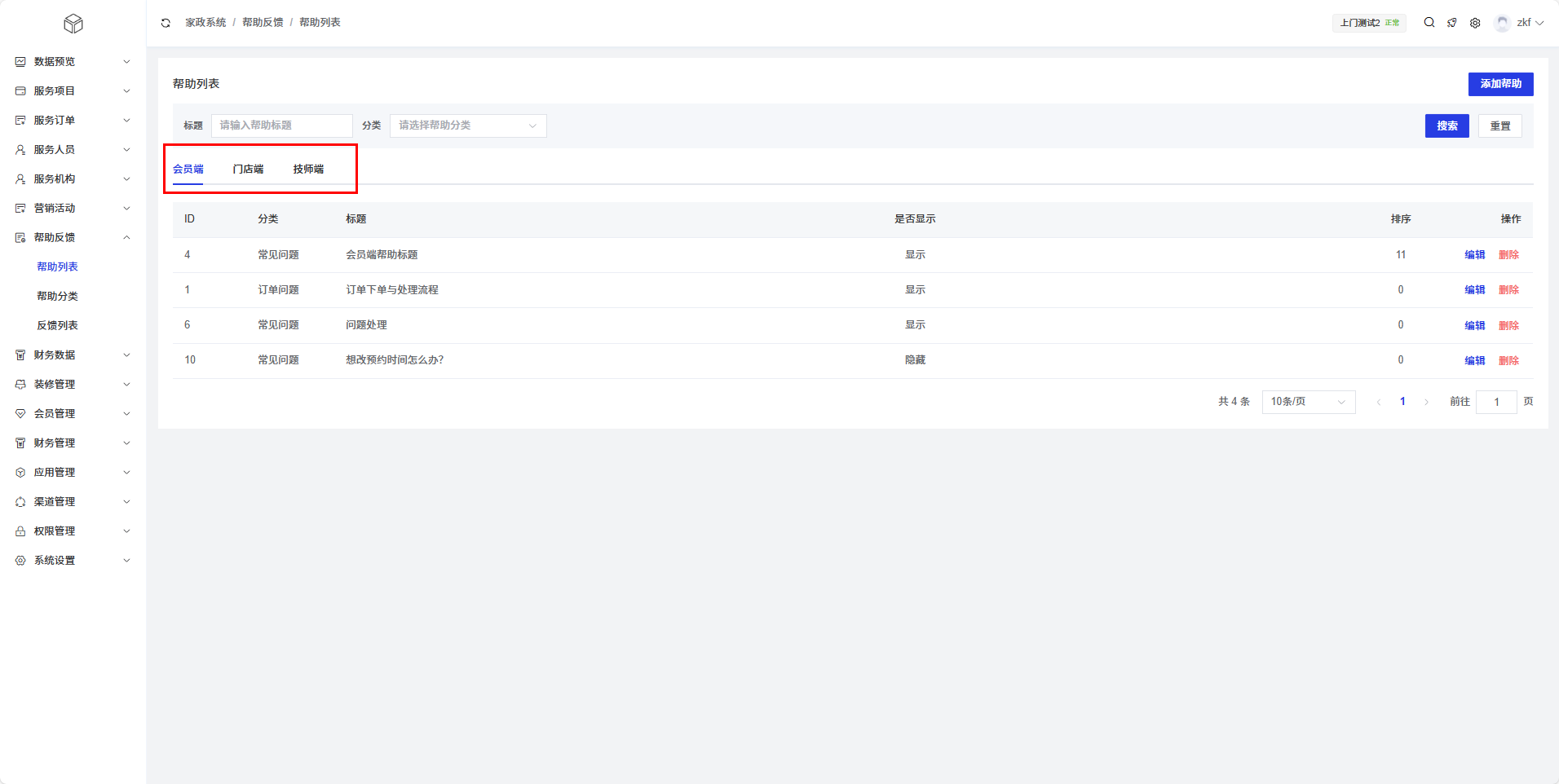Expand the 应用管理 menu chevron
The height and width of the screenshot is (784, 1559).
pos(126,473)
